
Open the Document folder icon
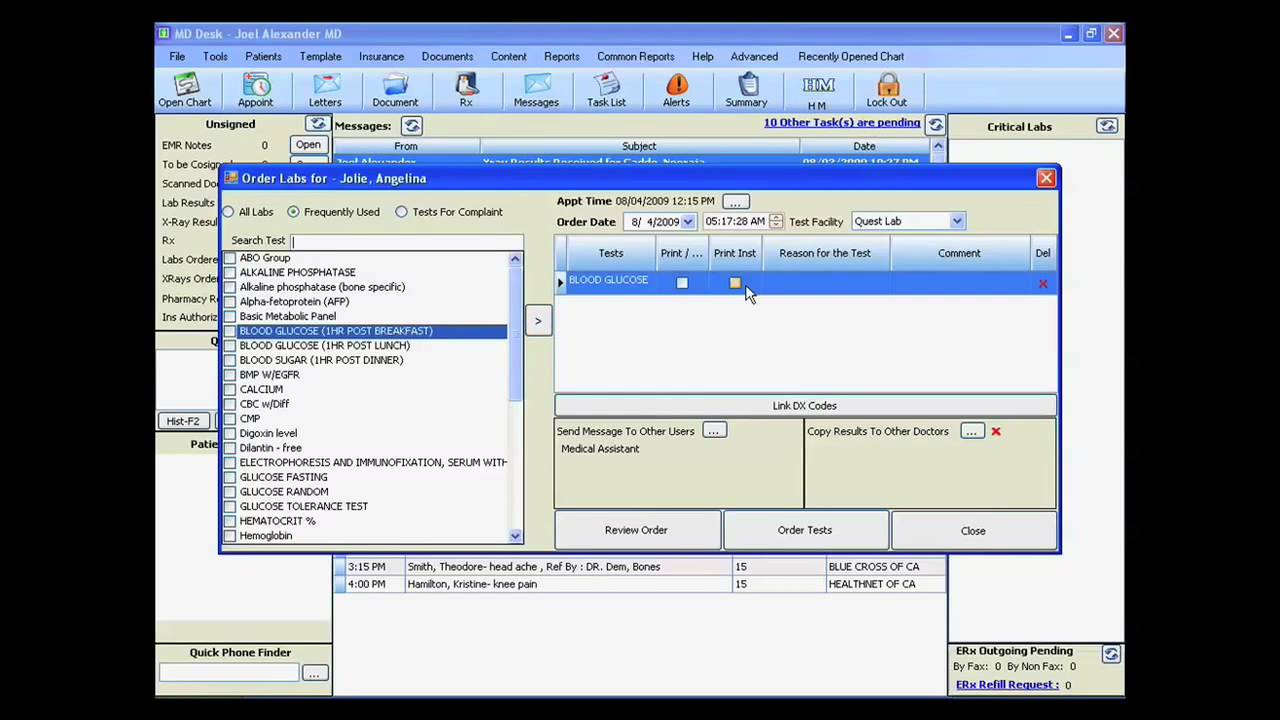click(x=395, y=90)
